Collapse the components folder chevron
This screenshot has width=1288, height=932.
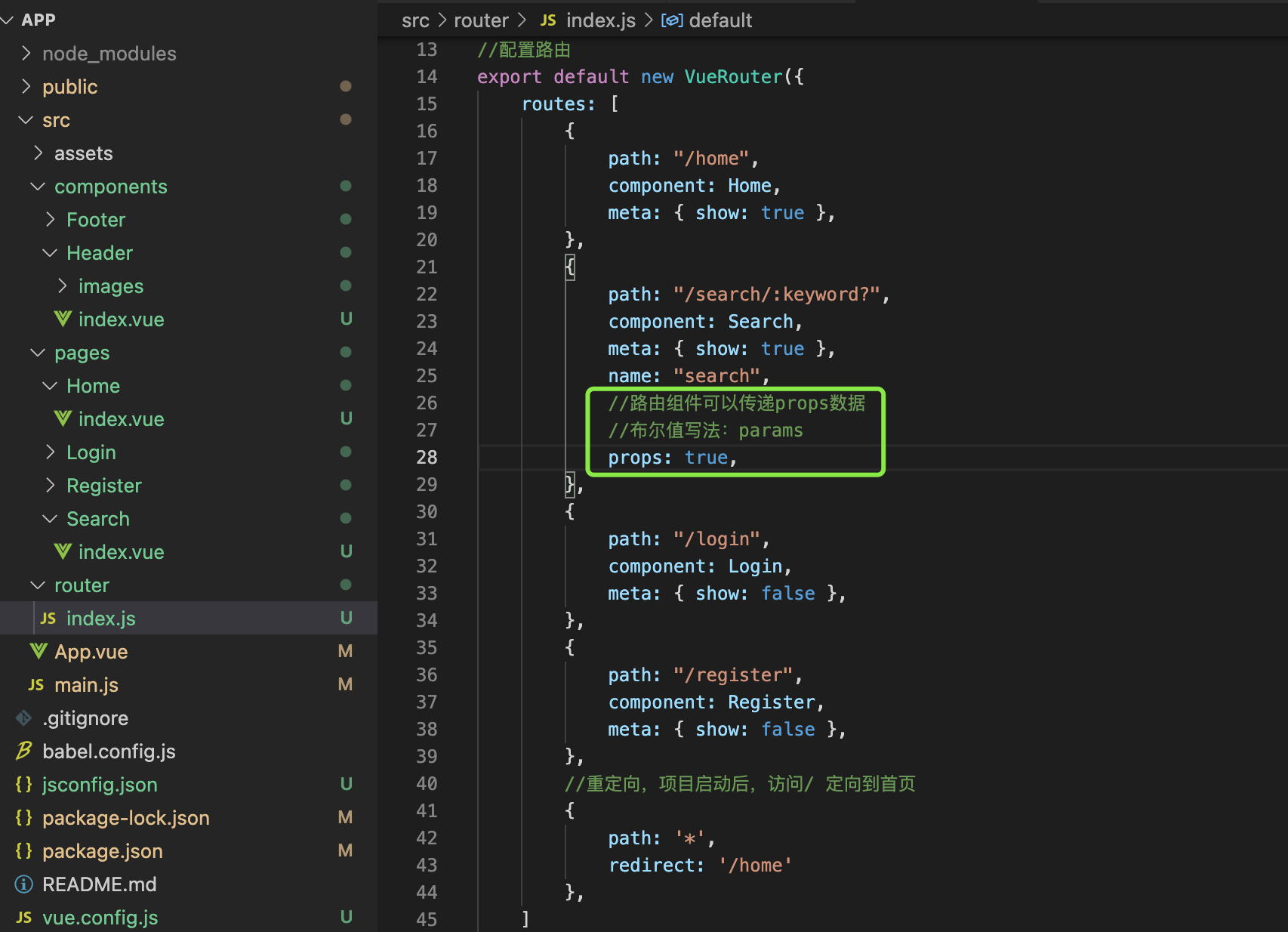pyautogui.click(x=38, y=186)
